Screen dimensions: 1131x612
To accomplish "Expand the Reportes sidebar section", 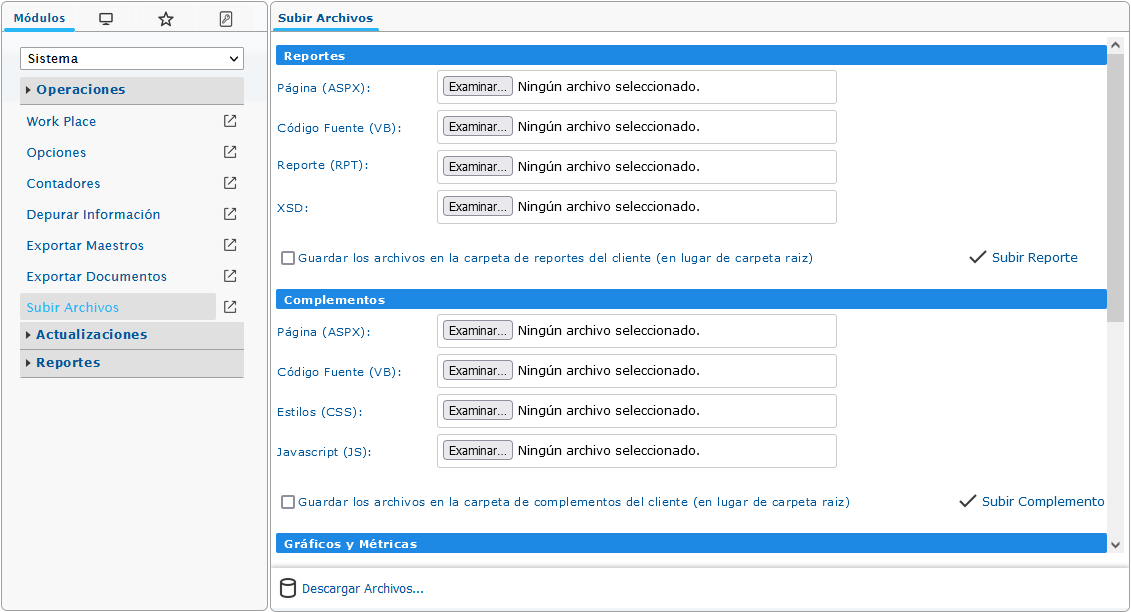I will pos(132,363).
